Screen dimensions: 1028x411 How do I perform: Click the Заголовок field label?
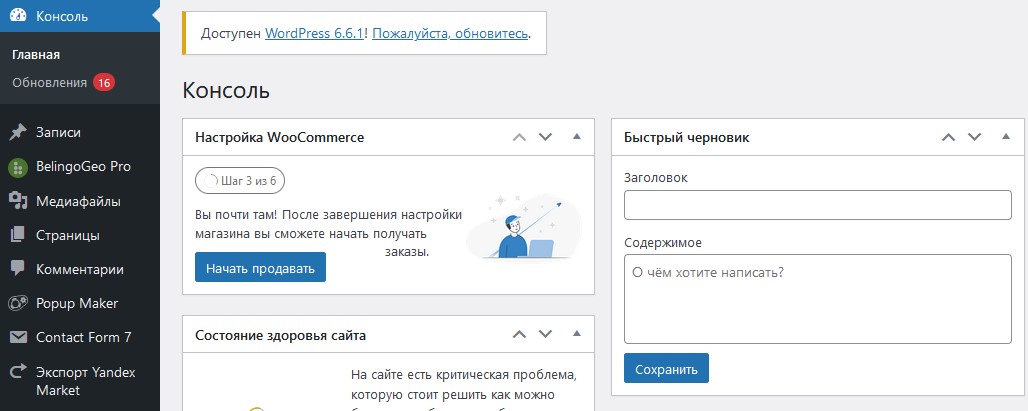tap(656, 178)
